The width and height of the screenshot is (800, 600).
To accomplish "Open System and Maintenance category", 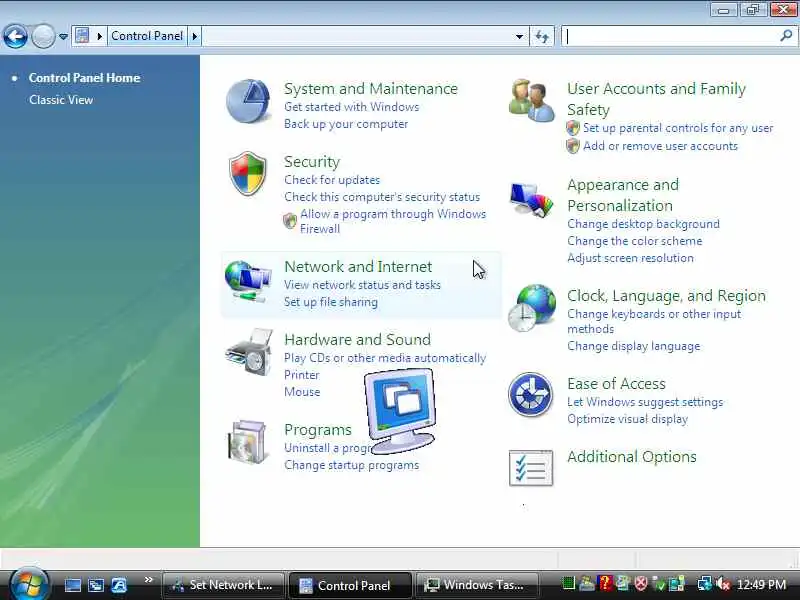I will tap(371, 89).
